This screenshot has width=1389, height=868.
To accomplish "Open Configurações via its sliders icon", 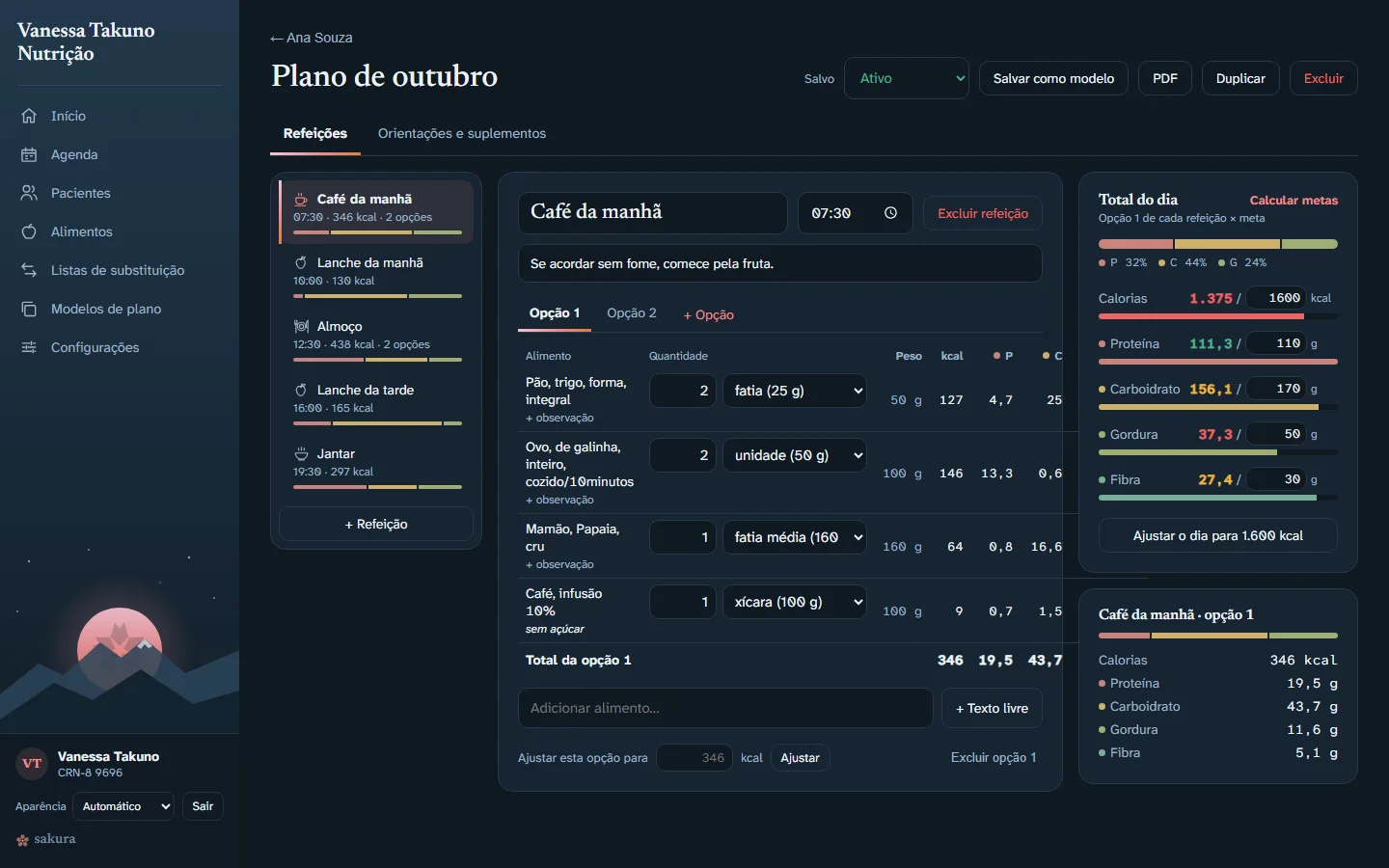I will pos(29,347).
